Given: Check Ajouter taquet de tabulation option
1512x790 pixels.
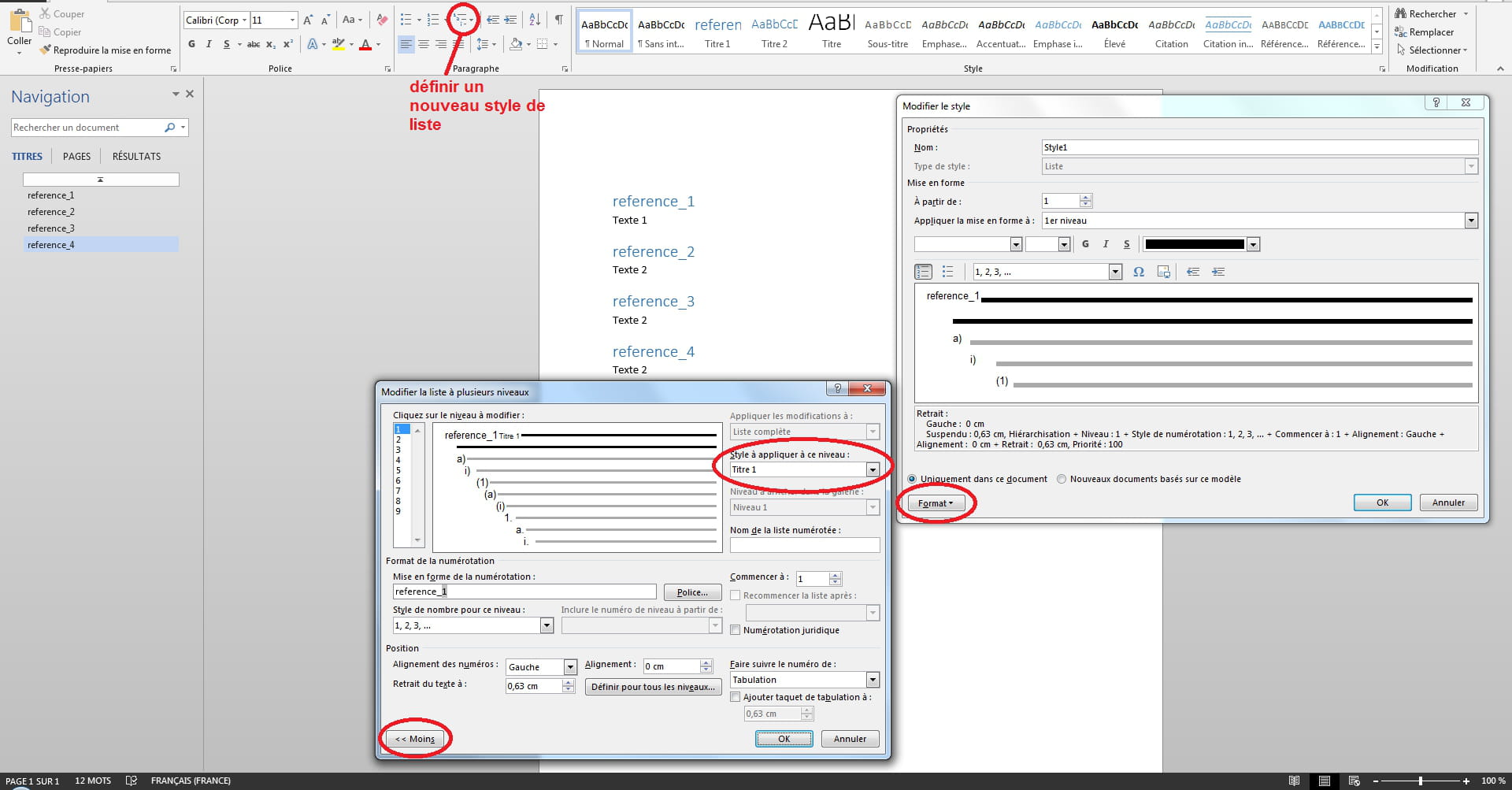Looking at the screenshot, I should click(x=736, y=697).
